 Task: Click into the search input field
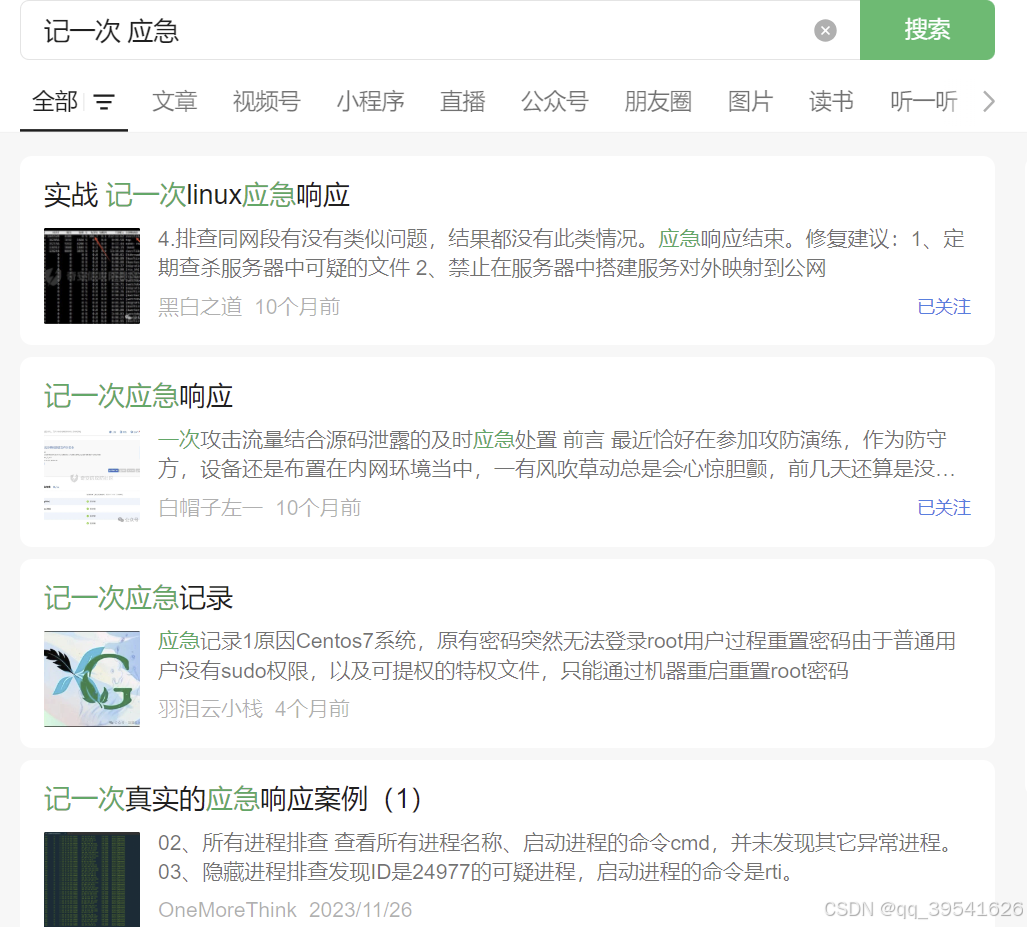click(420, 31)
